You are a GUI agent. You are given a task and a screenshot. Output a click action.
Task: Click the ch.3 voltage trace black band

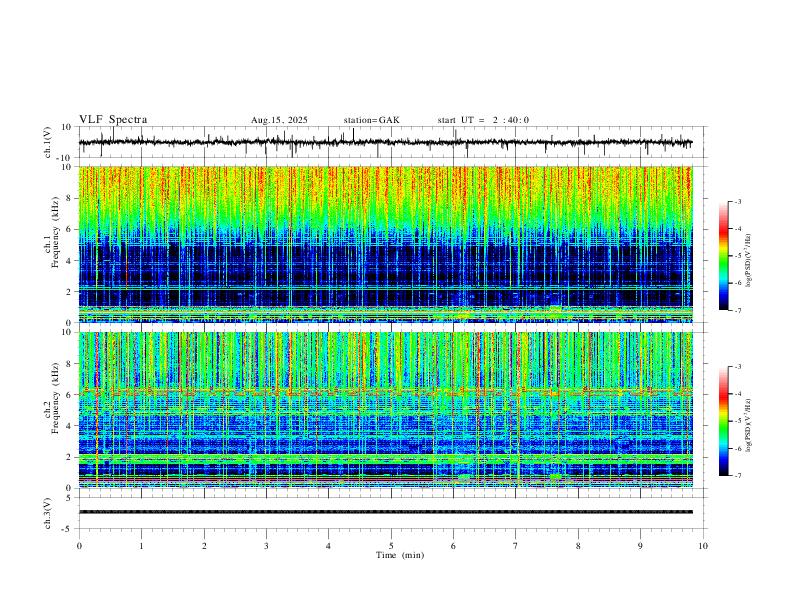[385, 512]
